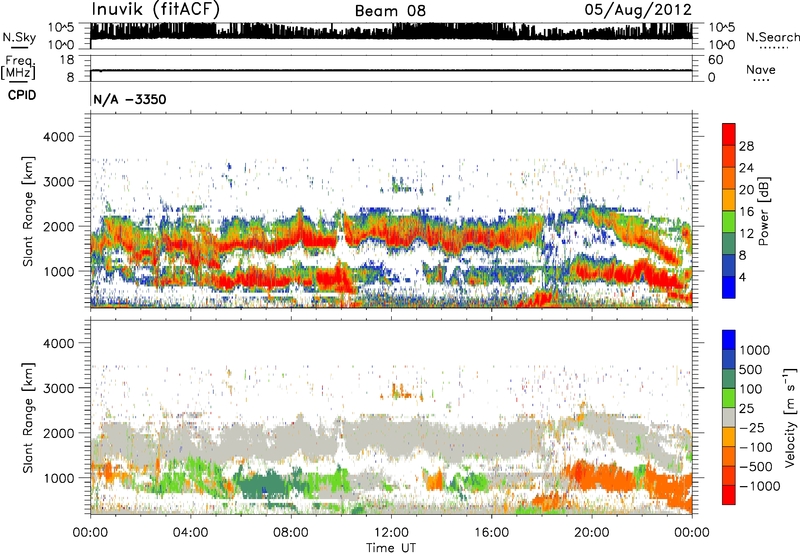Click the 'N/A -3350' CPID value

click(x=130, y=99)
